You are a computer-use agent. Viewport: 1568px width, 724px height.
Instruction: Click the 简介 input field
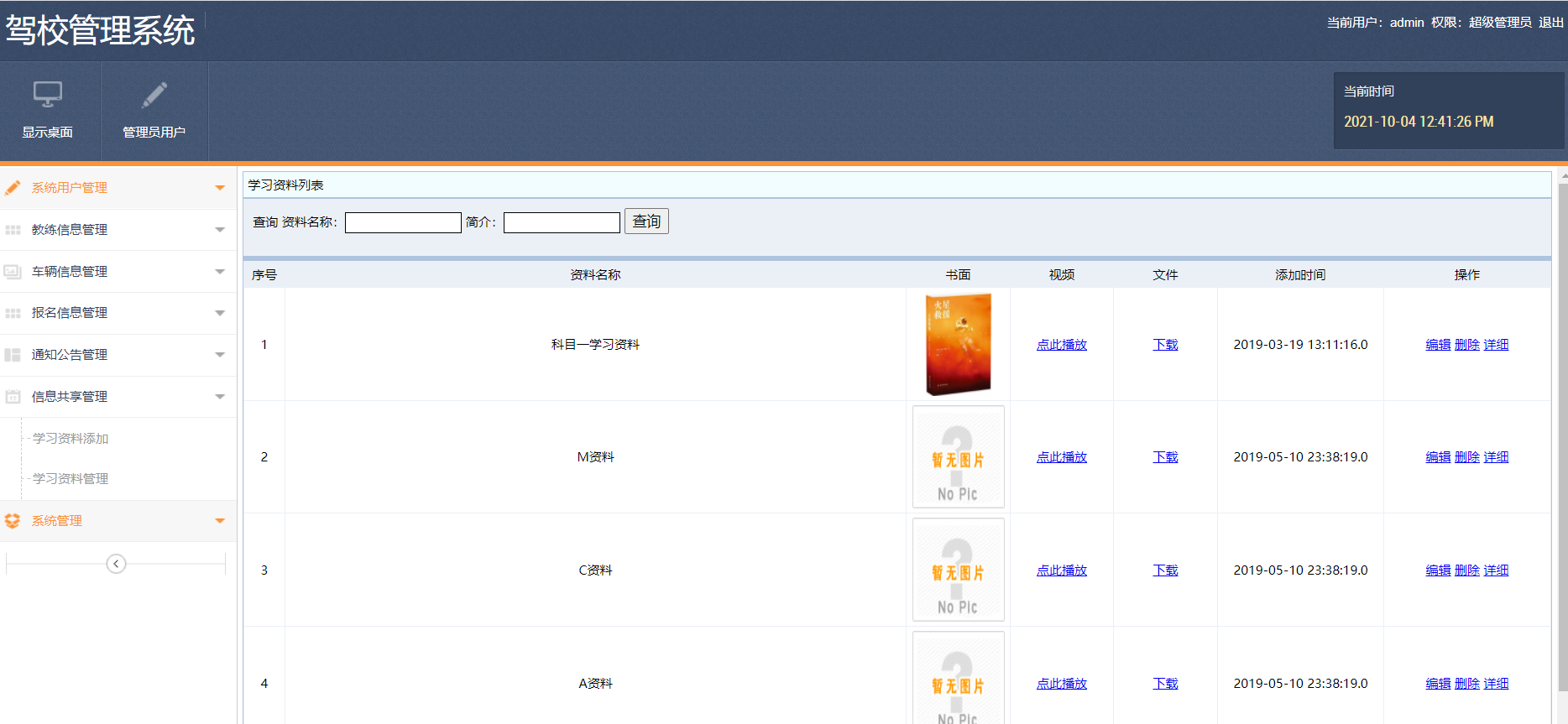coord(562,222)
